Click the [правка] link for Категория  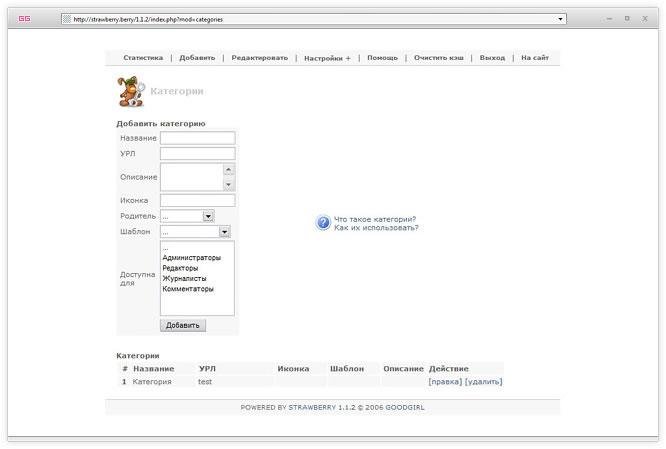tap(445, 381)
